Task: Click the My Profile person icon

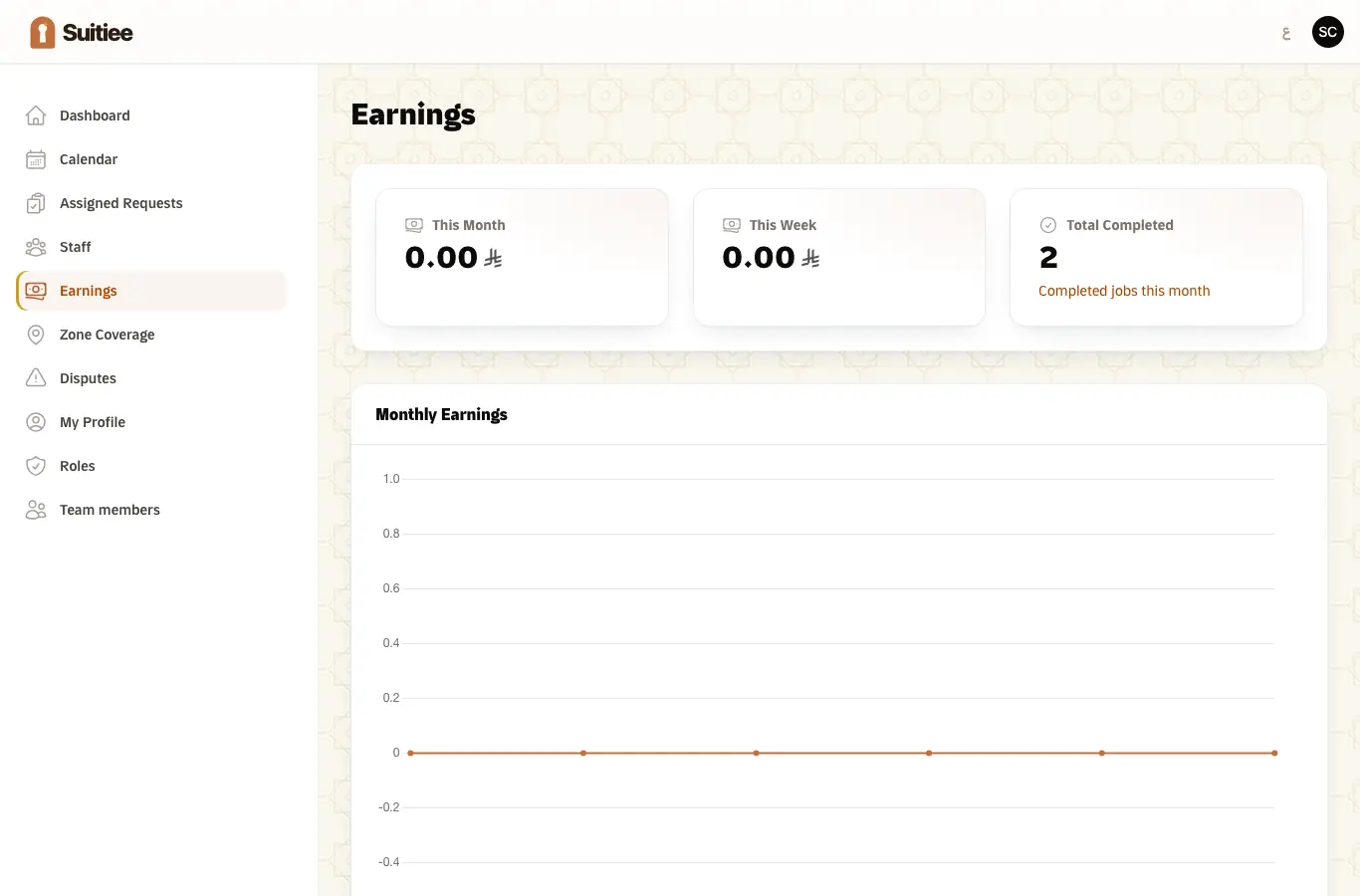Action: tap(36, 422)
